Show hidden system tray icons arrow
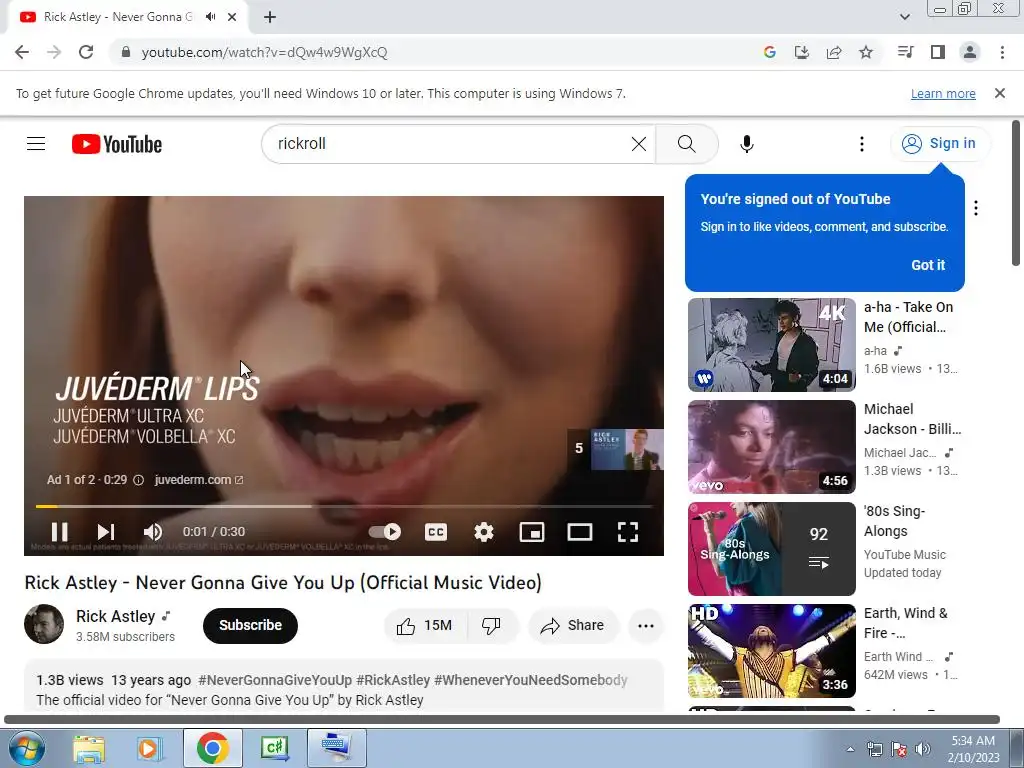The image size is (1024, 768). 850,749
